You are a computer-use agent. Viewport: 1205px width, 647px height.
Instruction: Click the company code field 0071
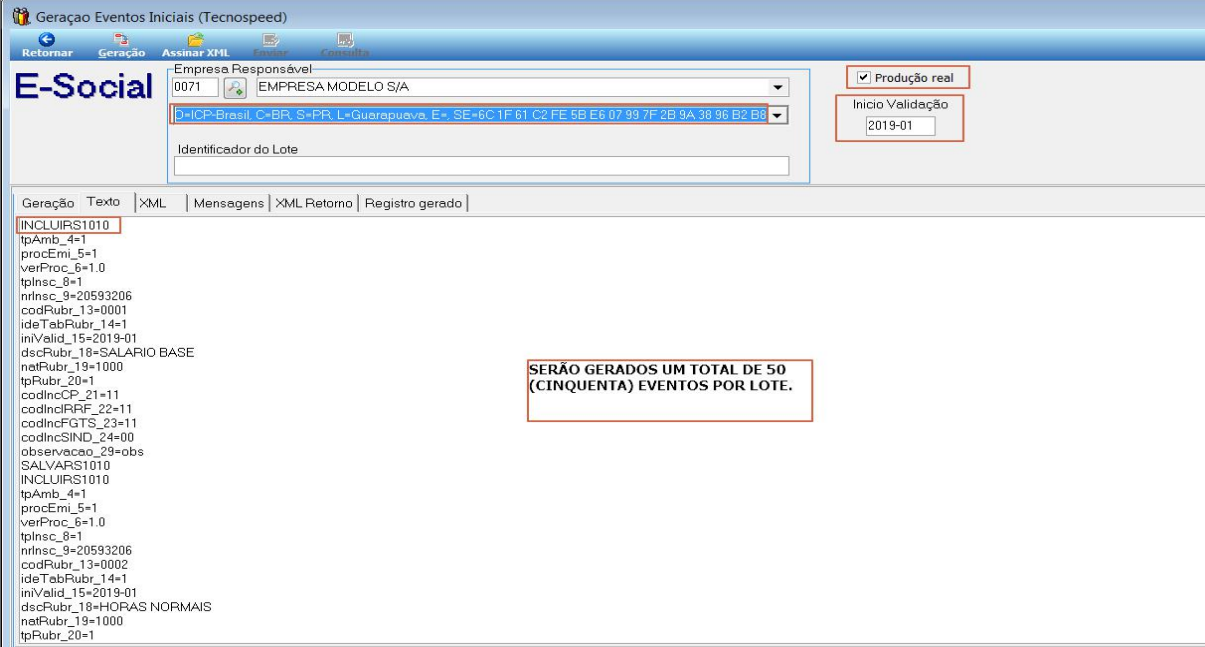[195, 88]
